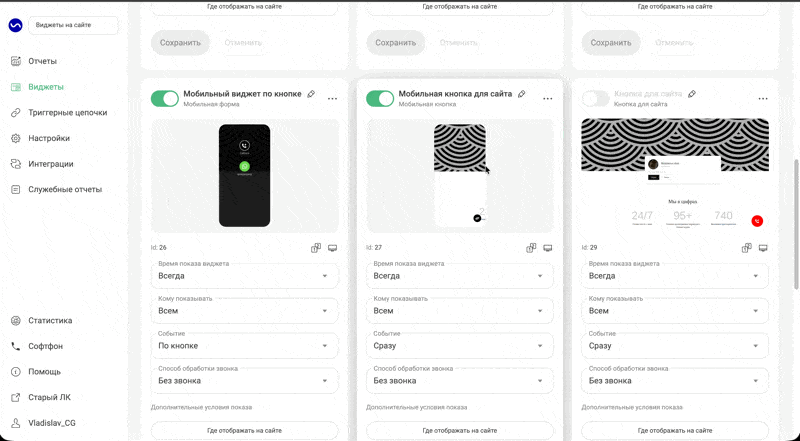This screenshot has width=800, height=441.
Task: Click desktop preview icon for widget Id: 27
Action: click(x=547, y=248)
